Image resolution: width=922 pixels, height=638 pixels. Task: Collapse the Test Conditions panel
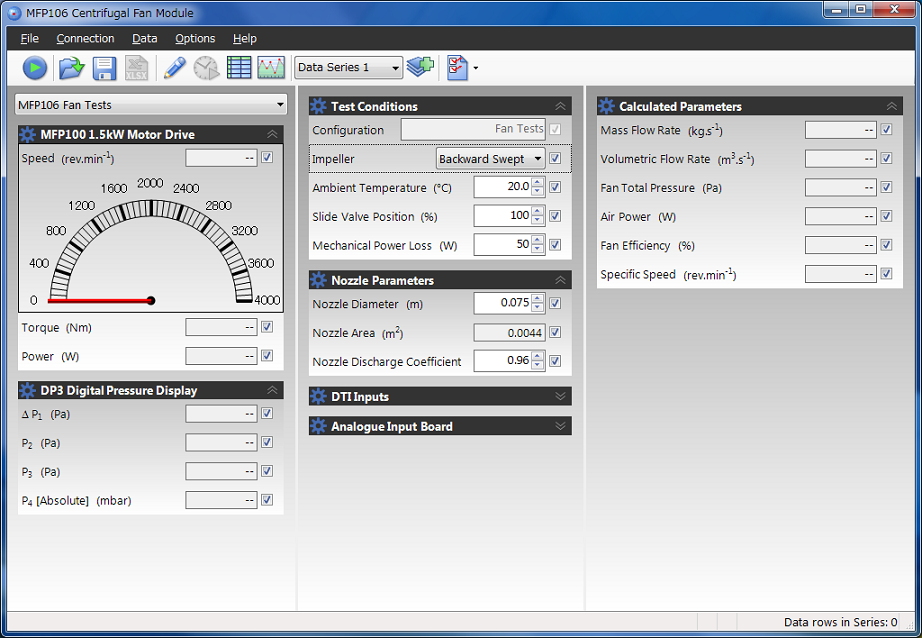tap(560, 106)
